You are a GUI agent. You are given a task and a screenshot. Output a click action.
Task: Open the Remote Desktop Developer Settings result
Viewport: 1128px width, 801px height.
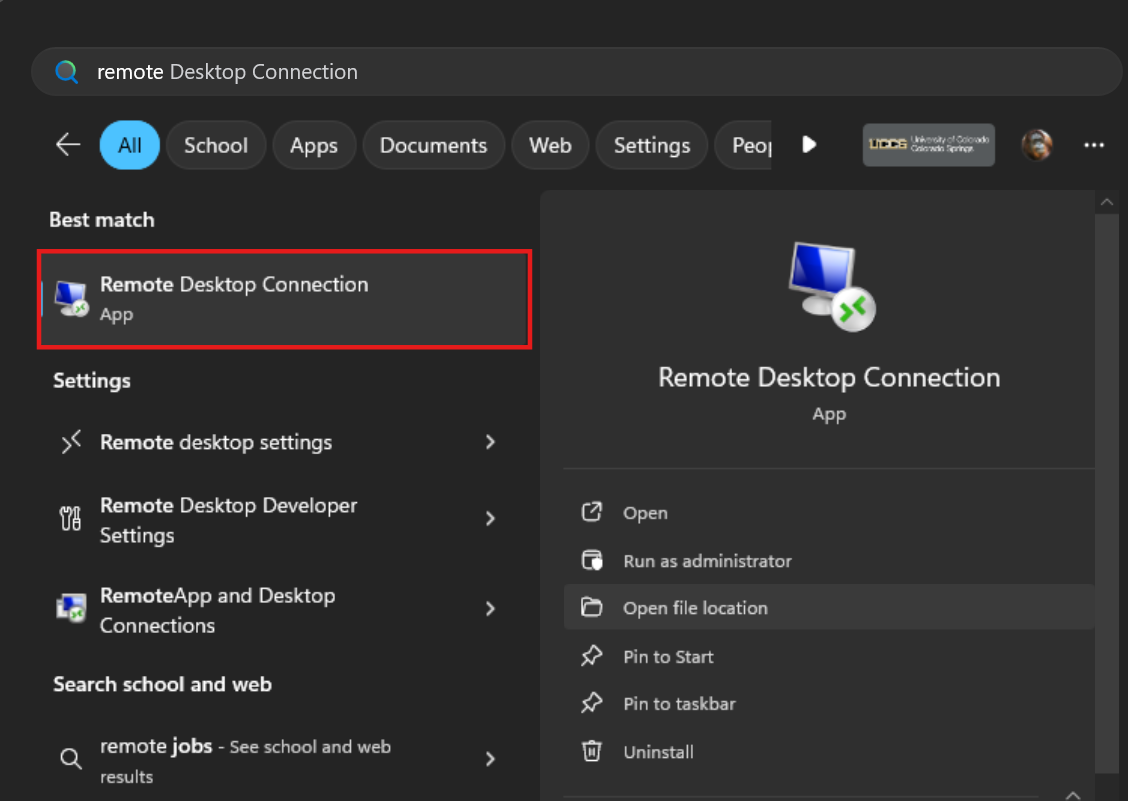tap(285, 520)
